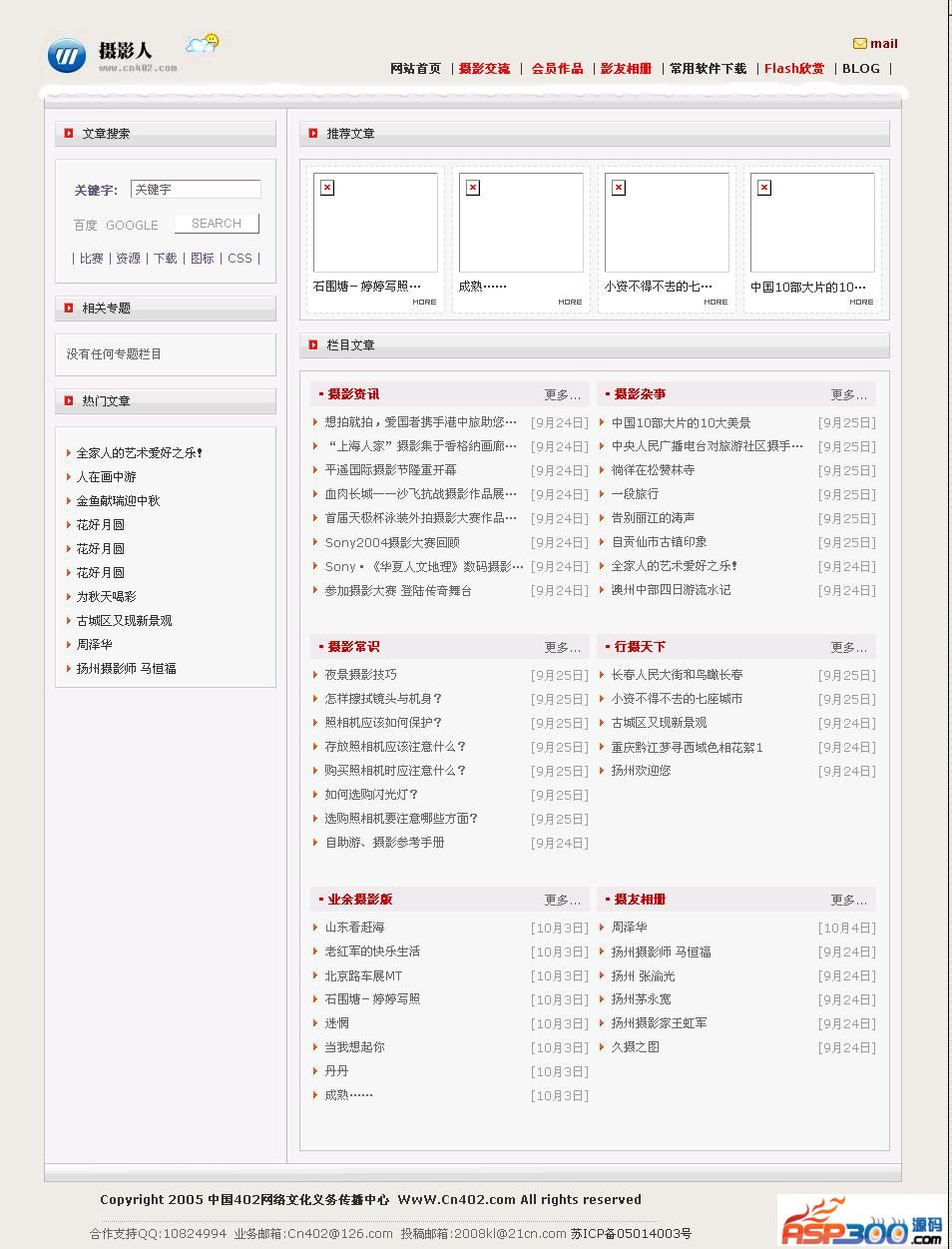Click the red icon beside 推荐文章
The width and height of the screenshot is (952, 1249).
pyautogui.click(x=313, y=133)
